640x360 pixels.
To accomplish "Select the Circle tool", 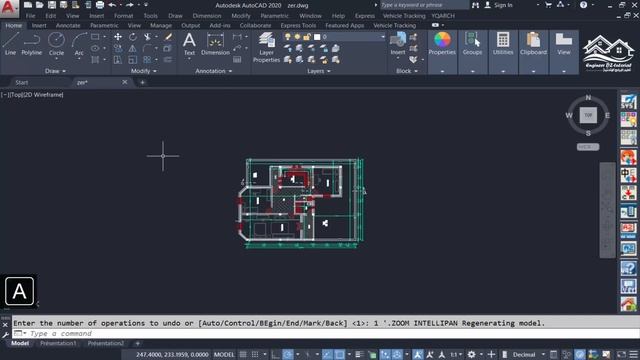I will (56, 44).
